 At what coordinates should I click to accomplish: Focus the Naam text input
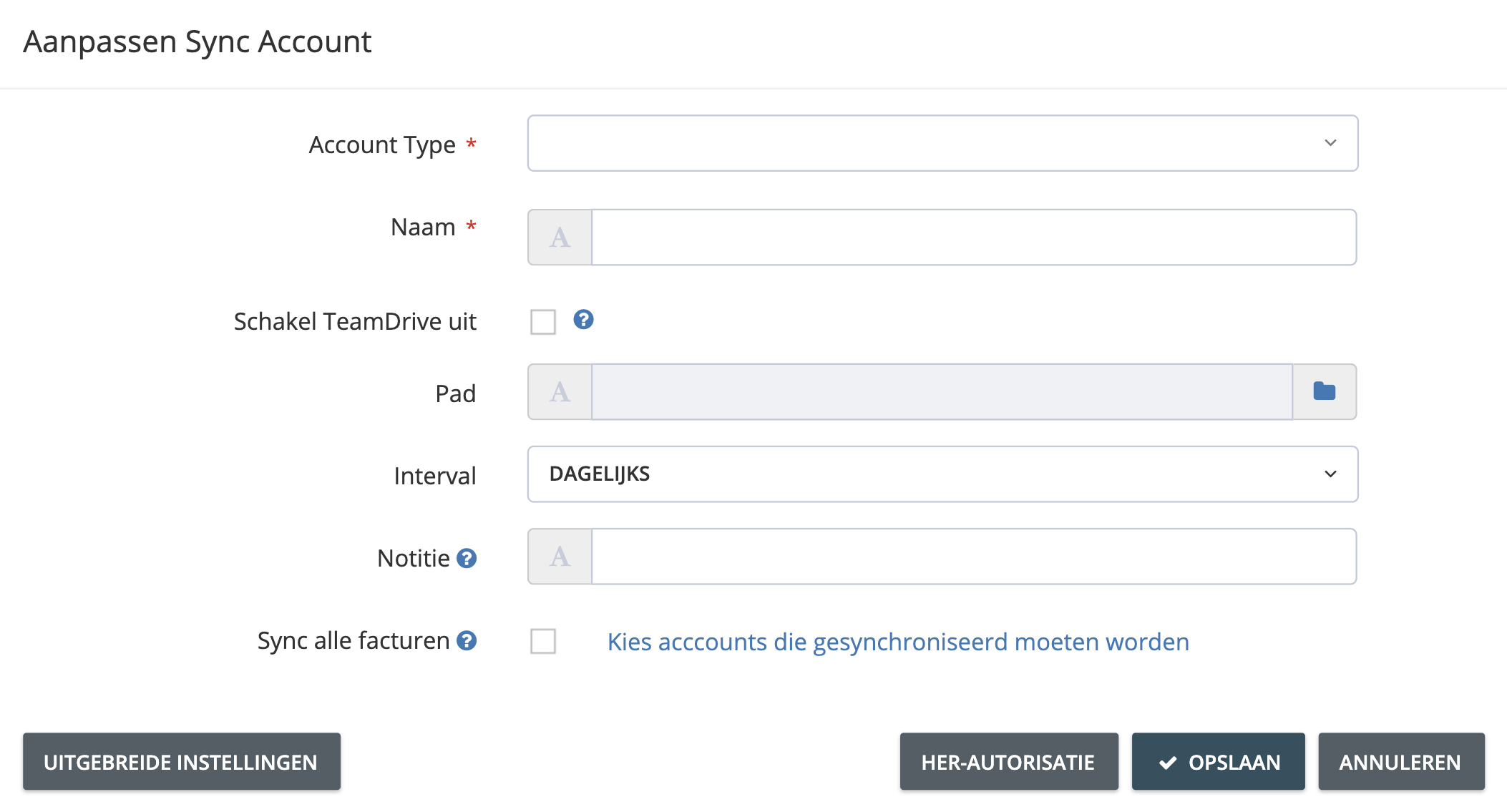pos(974,237)
